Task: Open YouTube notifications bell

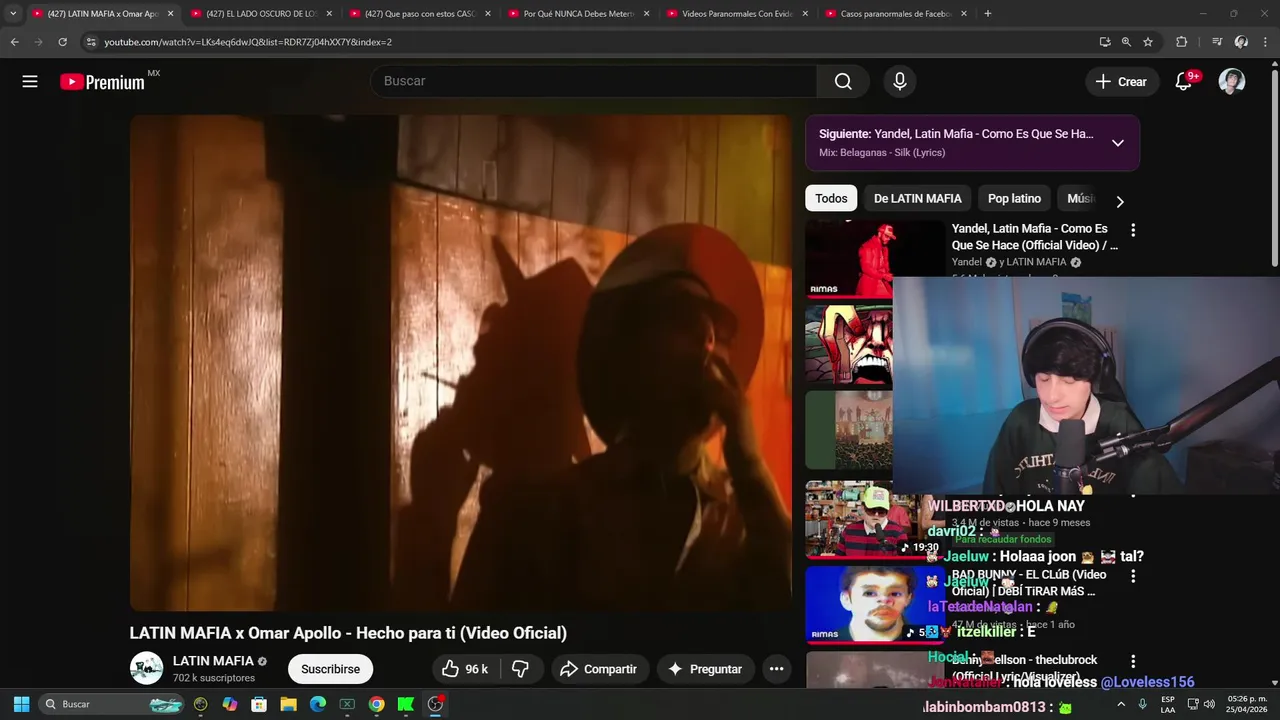Action: [1183, 82]
